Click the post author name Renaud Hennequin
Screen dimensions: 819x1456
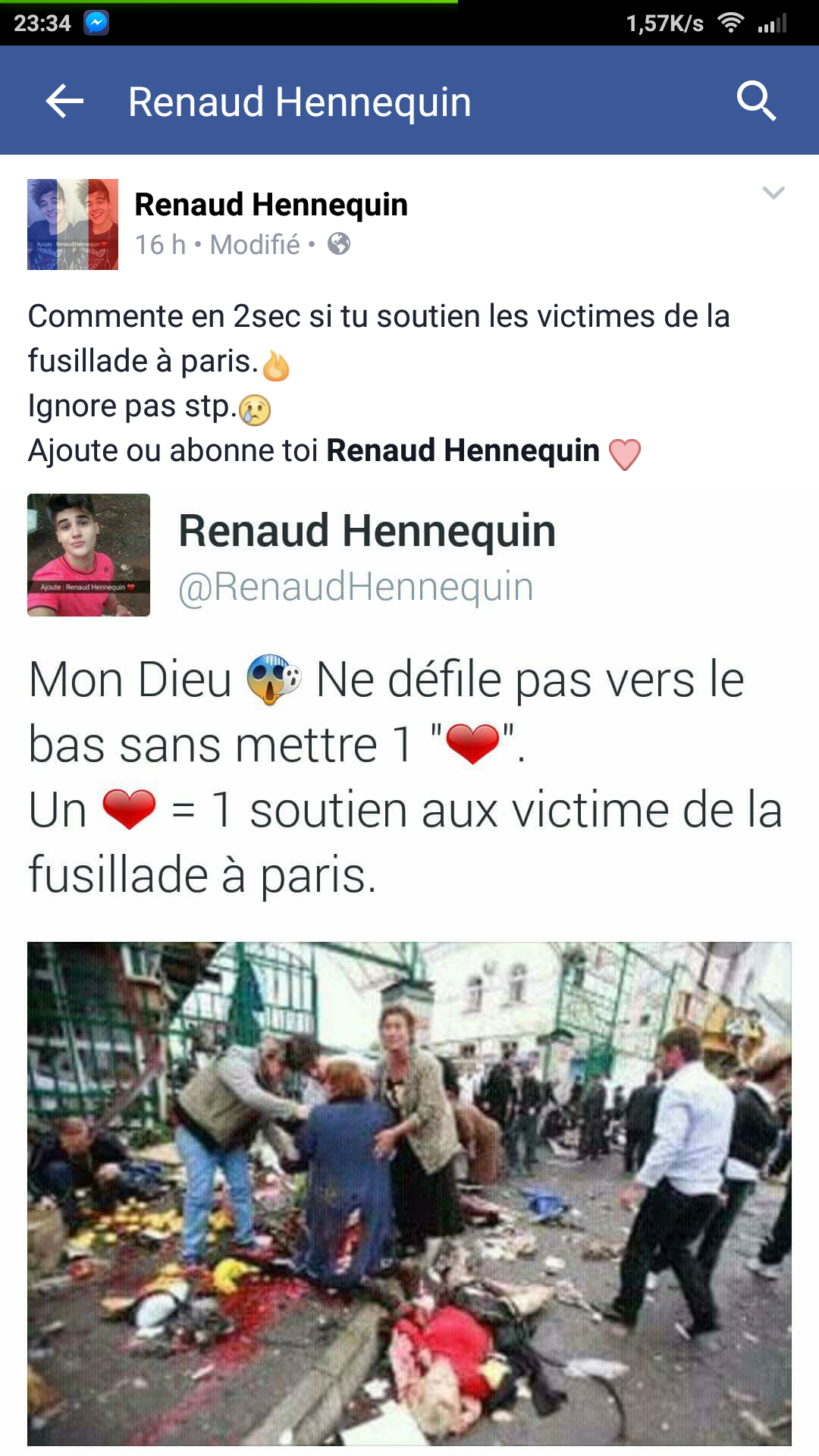(271, 204)
